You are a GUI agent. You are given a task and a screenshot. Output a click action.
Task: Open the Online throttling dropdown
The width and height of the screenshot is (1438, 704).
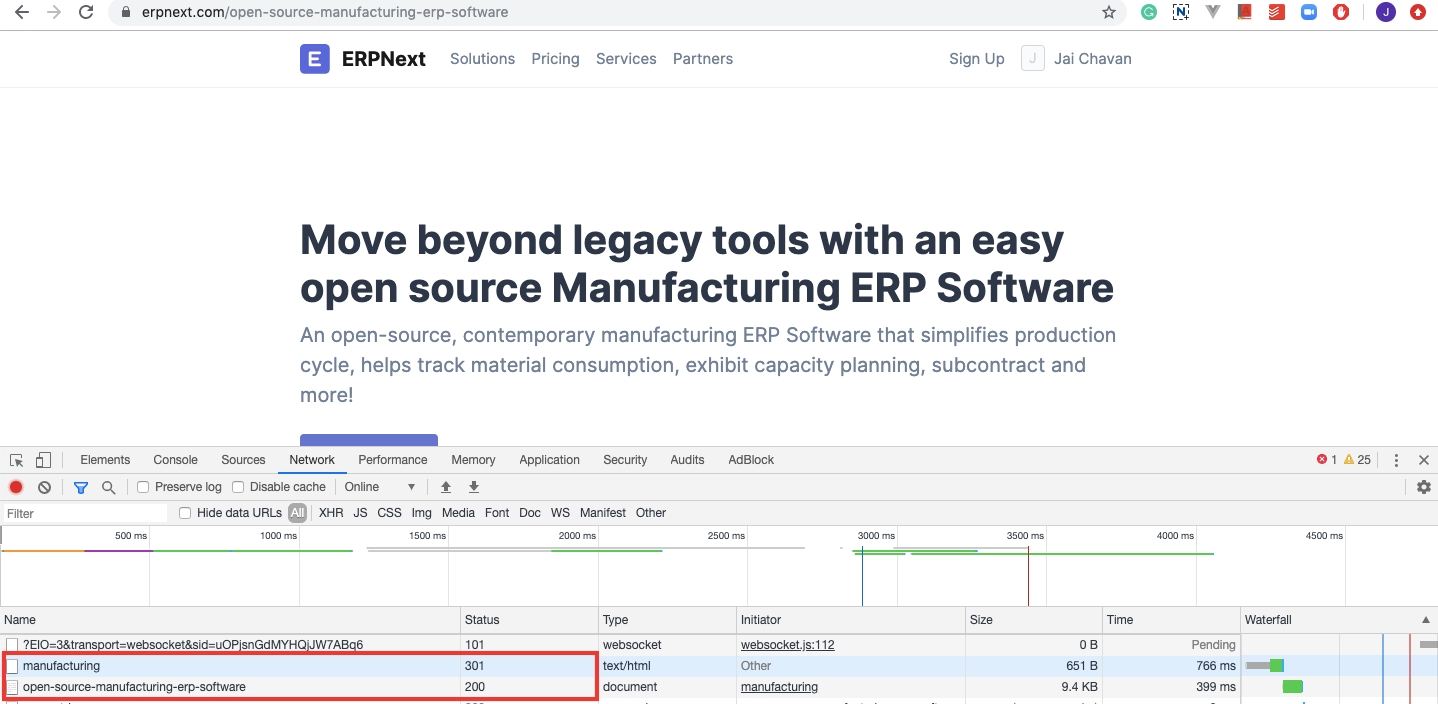(x=380, y=487)
